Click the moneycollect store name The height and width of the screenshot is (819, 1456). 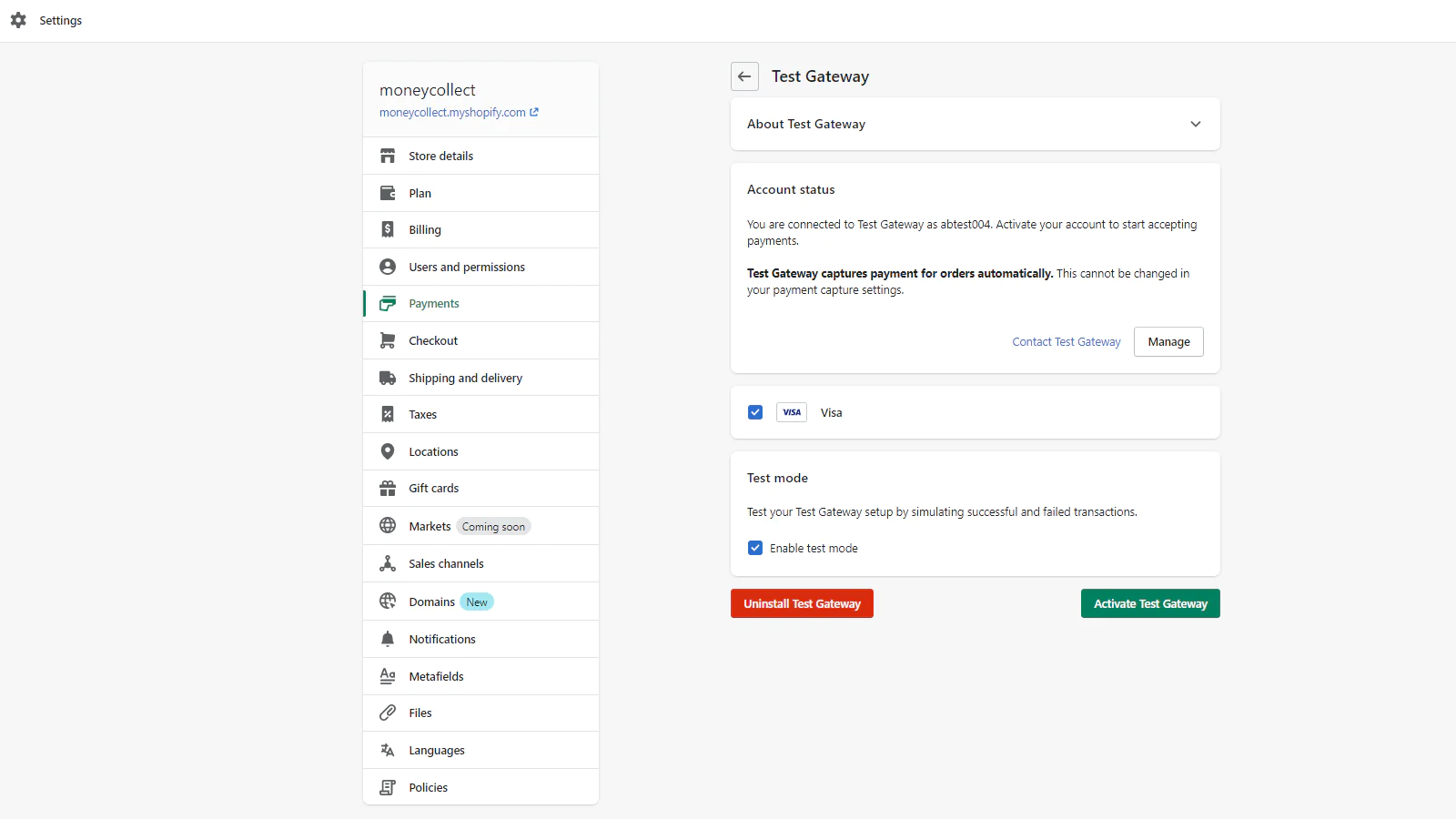coord(428,90)
